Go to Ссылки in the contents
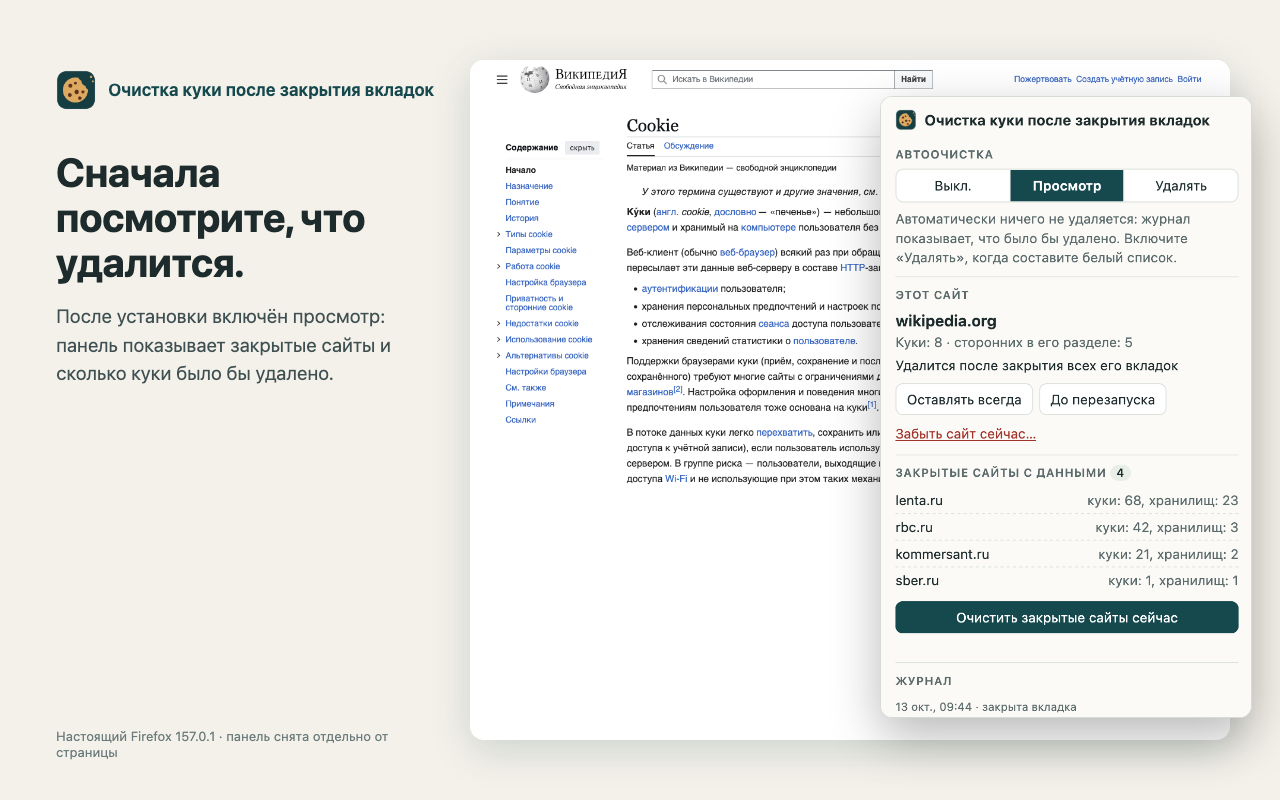This screenshot has height=800, width=1280. click(x=521, y=420)
